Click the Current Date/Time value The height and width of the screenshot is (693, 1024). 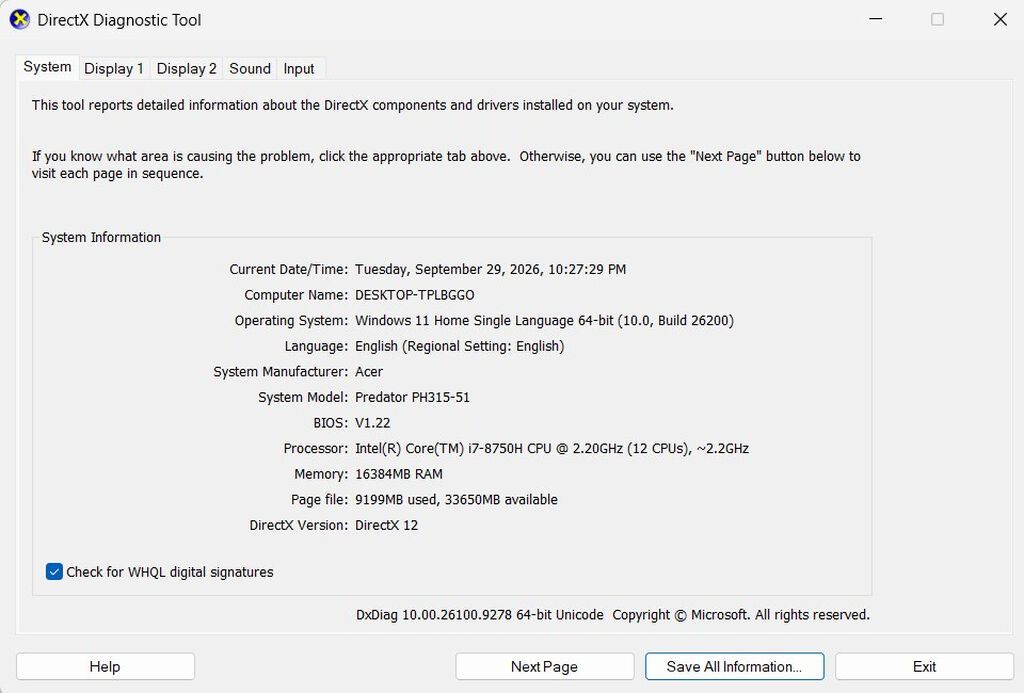coord(490,269)
